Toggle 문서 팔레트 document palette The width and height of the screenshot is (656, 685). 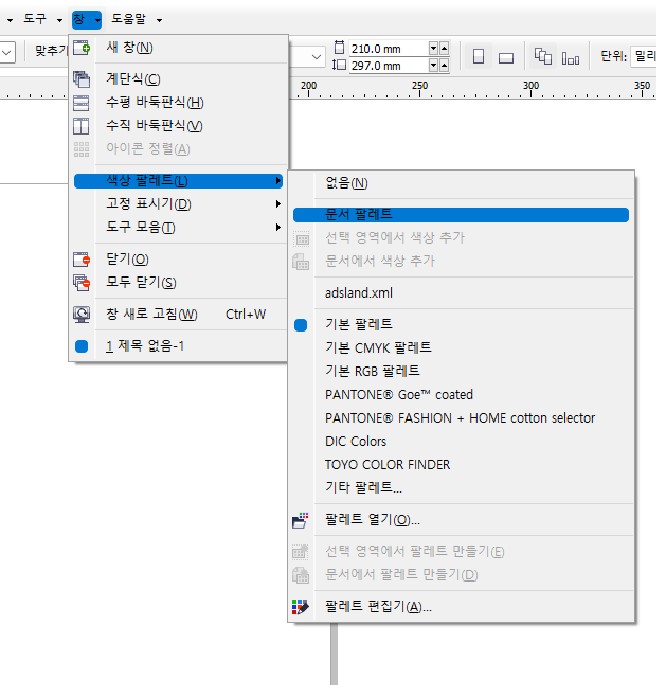[461, 215]
